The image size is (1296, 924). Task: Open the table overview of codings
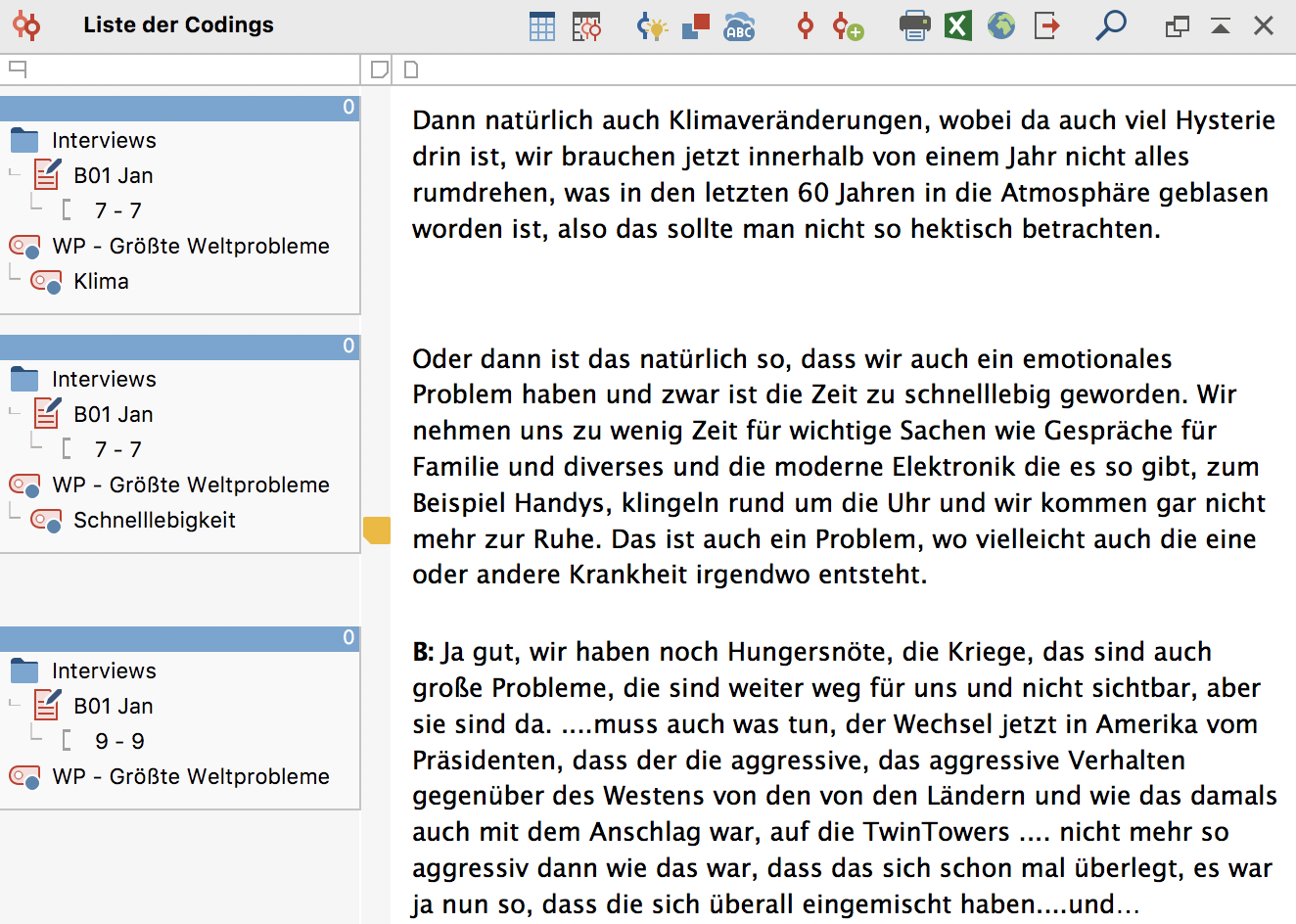pyautogui.click(x=541, y=26)
